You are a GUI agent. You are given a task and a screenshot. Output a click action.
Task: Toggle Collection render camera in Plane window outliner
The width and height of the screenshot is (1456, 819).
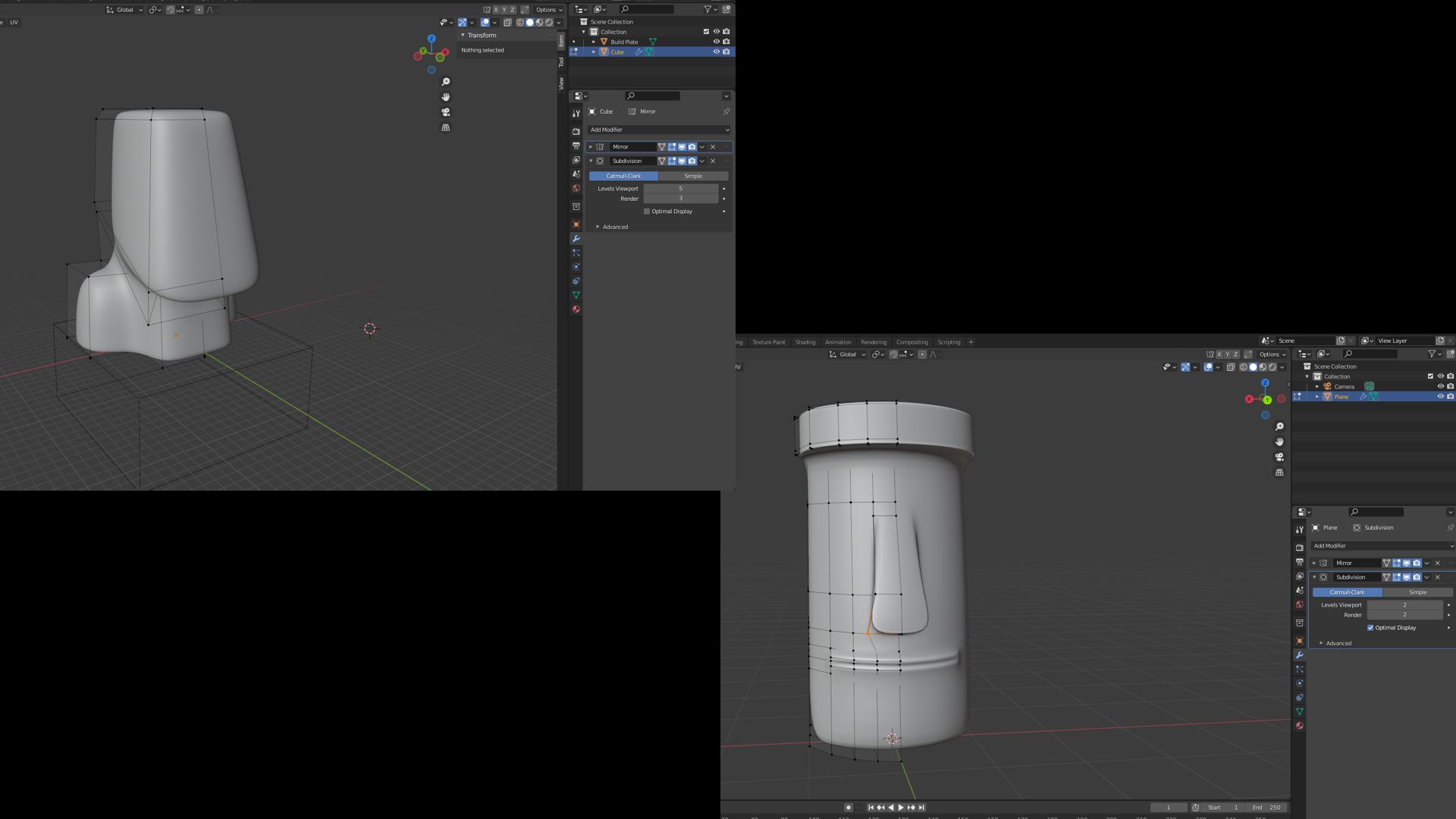1450,377
